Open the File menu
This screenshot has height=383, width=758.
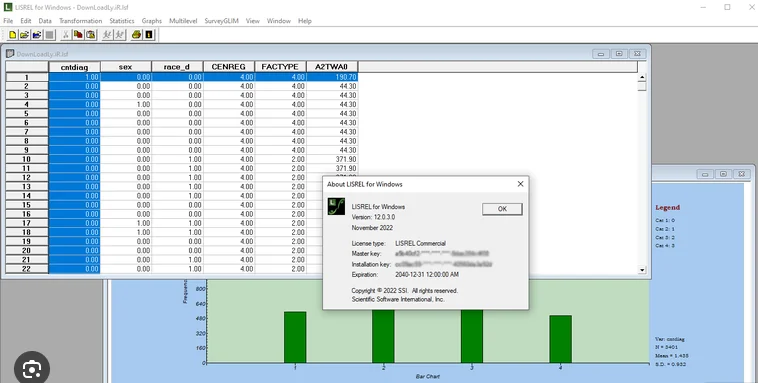pos(8,21)
